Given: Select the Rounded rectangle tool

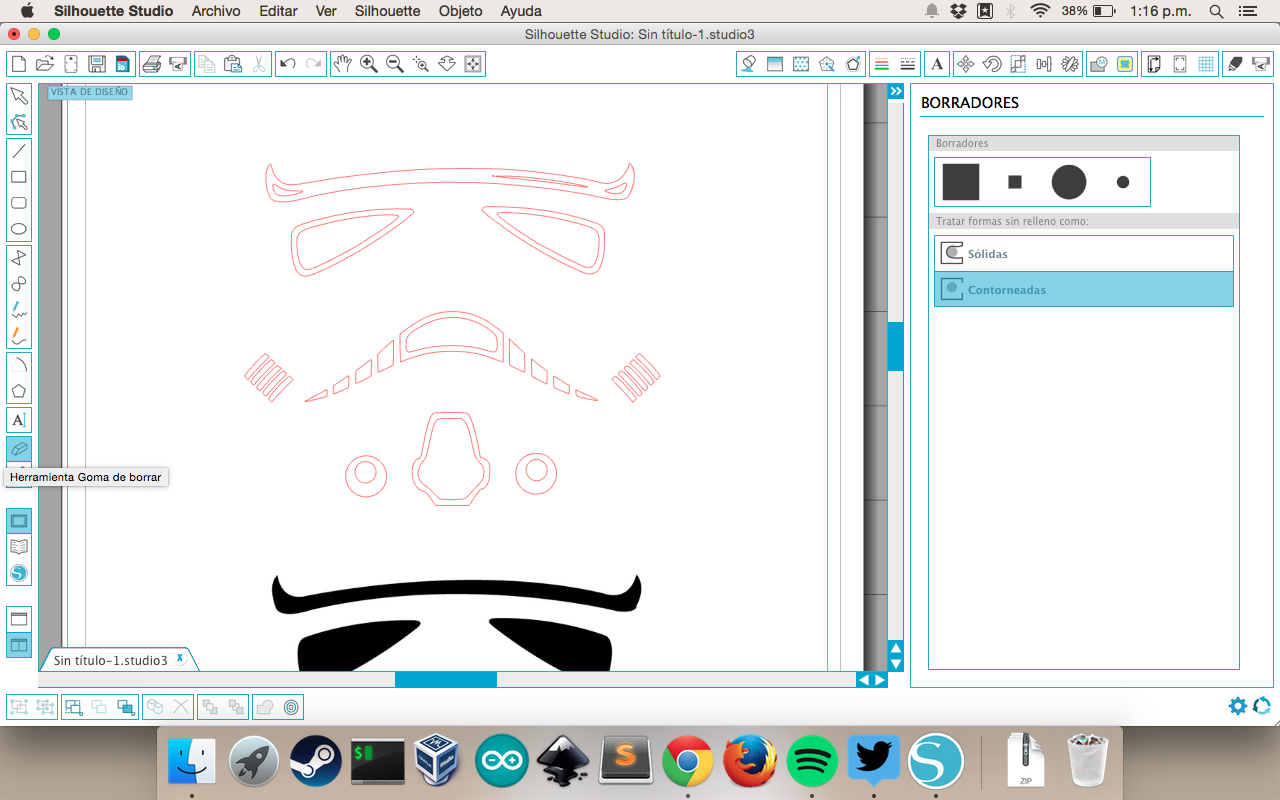Looking at the screenshot, I should point(18,203).
